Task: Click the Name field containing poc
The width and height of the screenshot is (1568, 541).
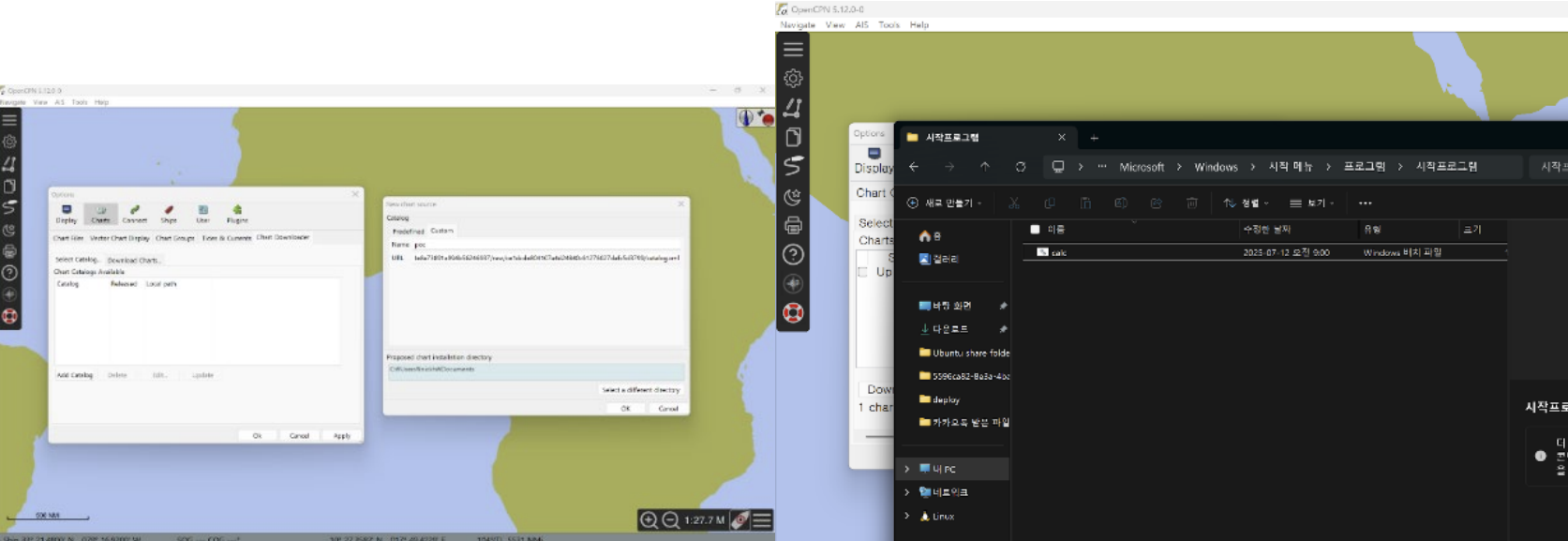Action: click(547, 245)
